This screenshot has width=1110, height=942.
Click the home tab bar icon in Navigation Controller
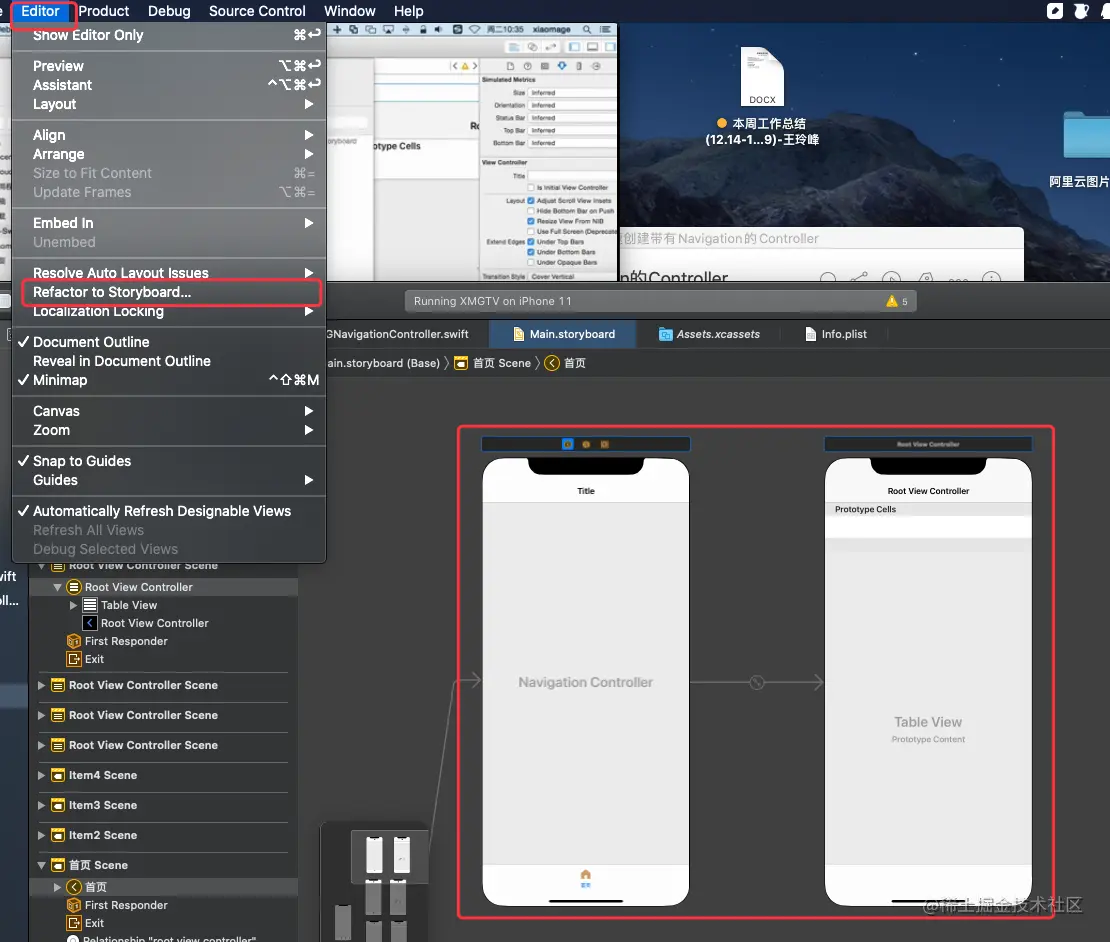(x=585, y=878)
